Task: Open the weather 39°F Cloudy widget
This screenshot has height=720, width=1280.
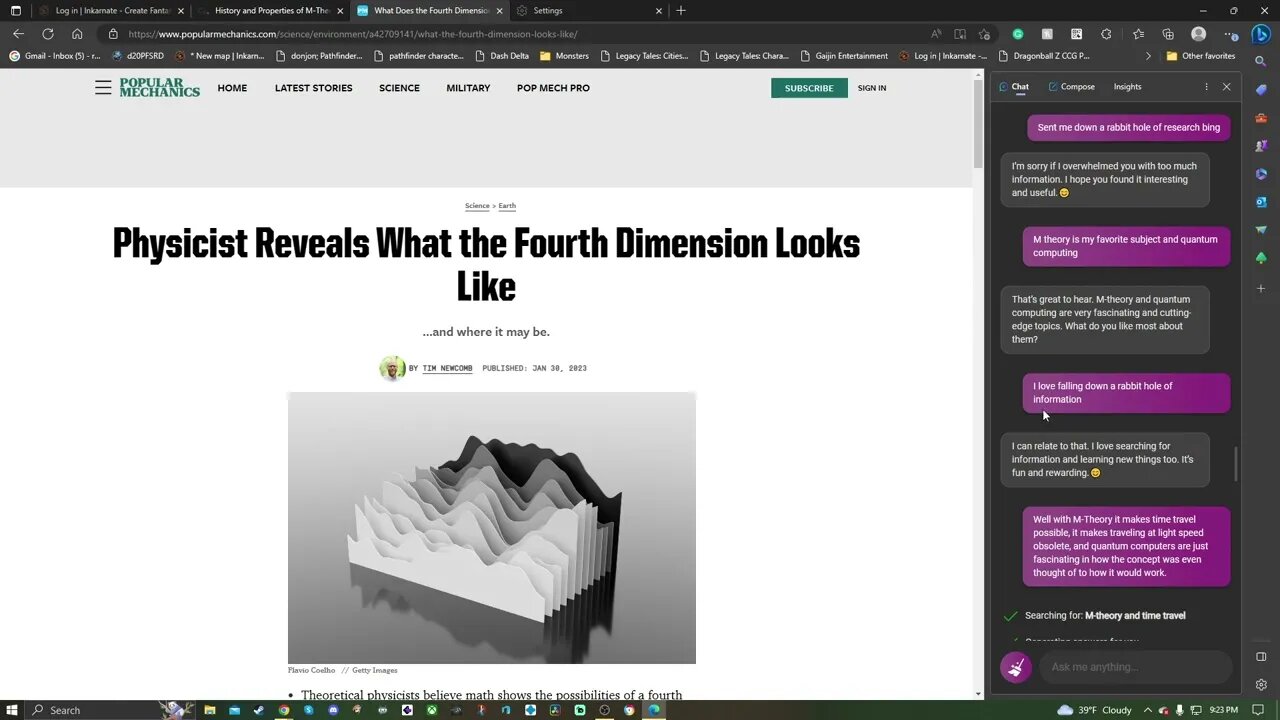Action: [x=1093, y=710]
